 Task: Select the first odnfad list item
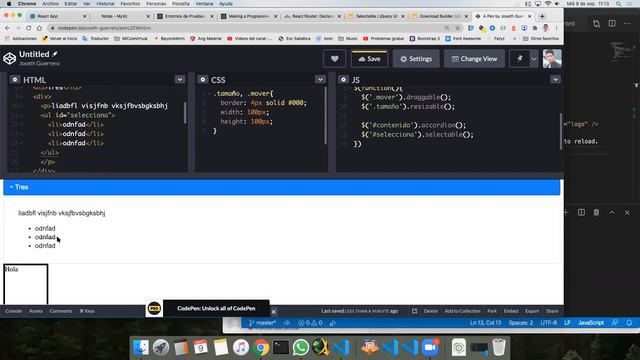(x=45, y=229)
